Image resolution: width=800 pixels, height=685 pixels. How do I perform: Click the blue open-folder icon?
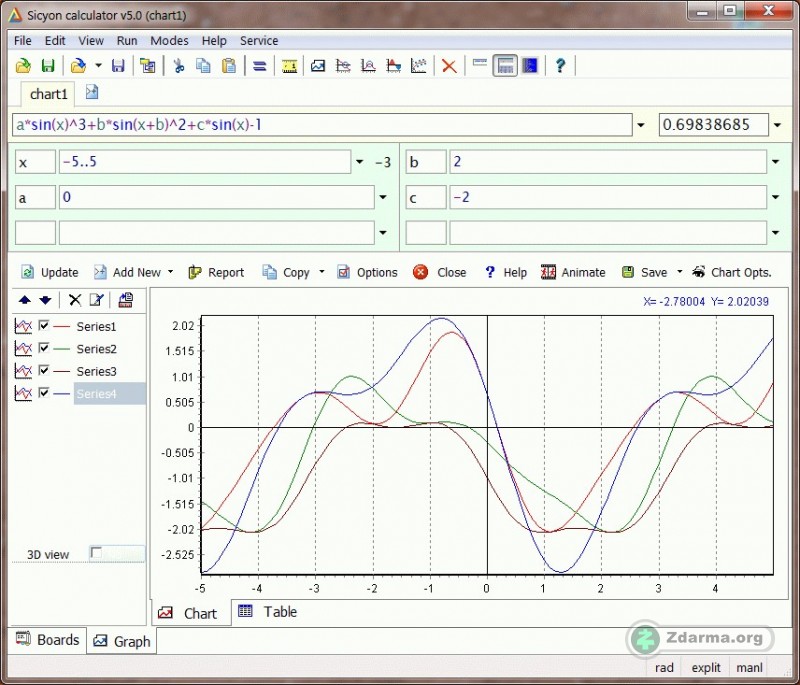click(78, 66)
